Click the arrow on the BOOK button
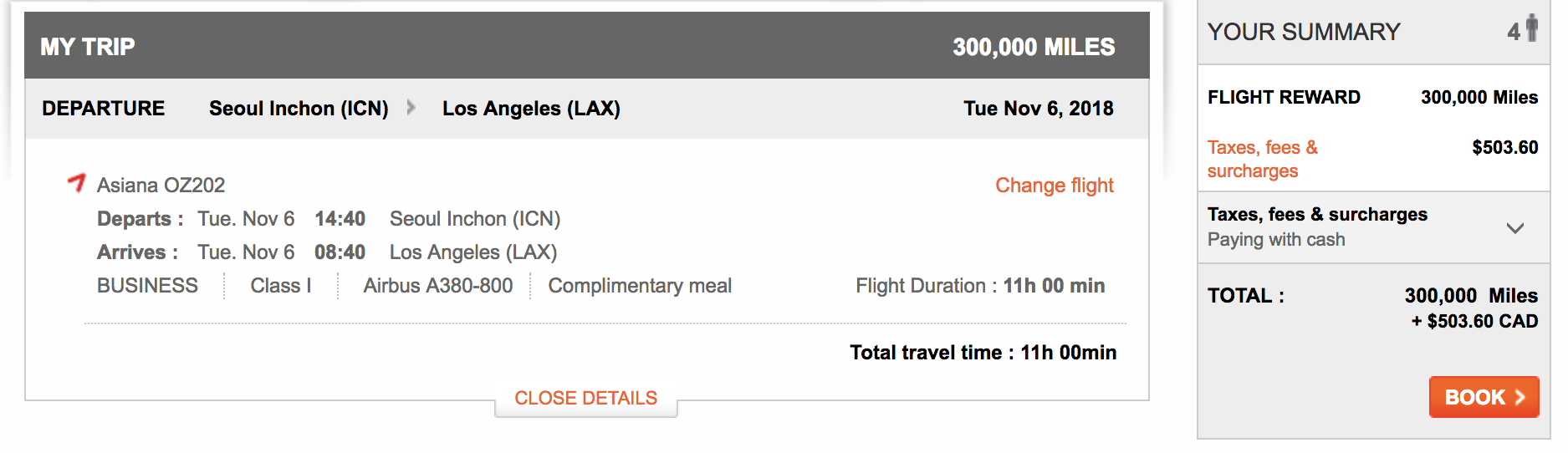This screenshot has height=453, width=1568. click(1519, 397)
